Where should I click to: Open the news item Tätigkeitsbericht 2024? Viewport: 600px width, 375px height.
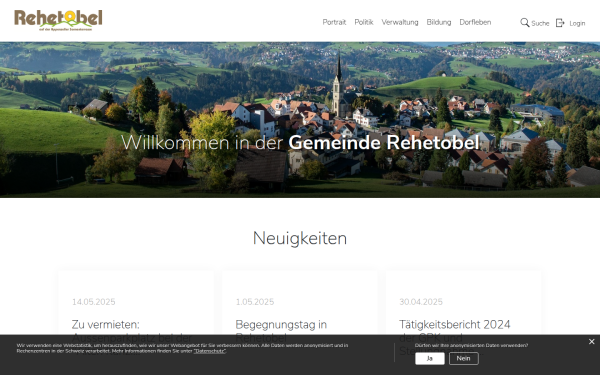click(455, 324)
